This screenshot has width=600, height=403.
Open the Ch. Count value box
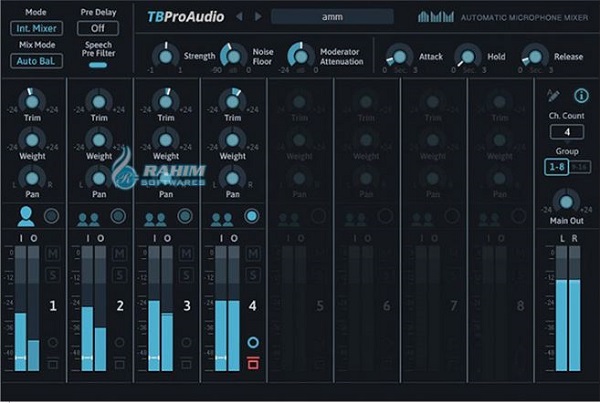click(567, 132)
